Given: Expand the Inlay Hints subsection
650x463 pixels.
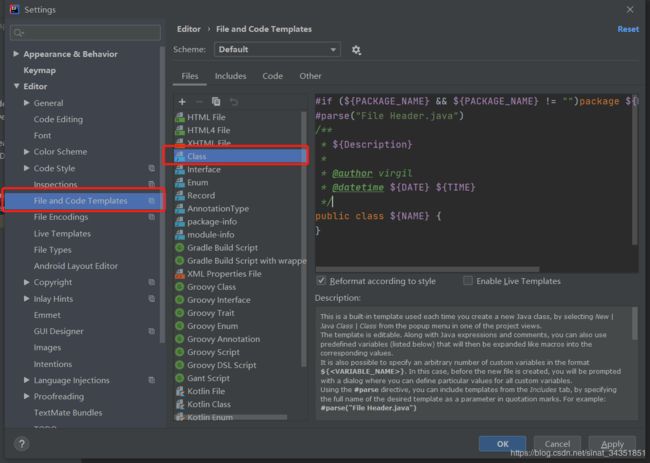Looking at the screenshot, I should tap(27, 299).
